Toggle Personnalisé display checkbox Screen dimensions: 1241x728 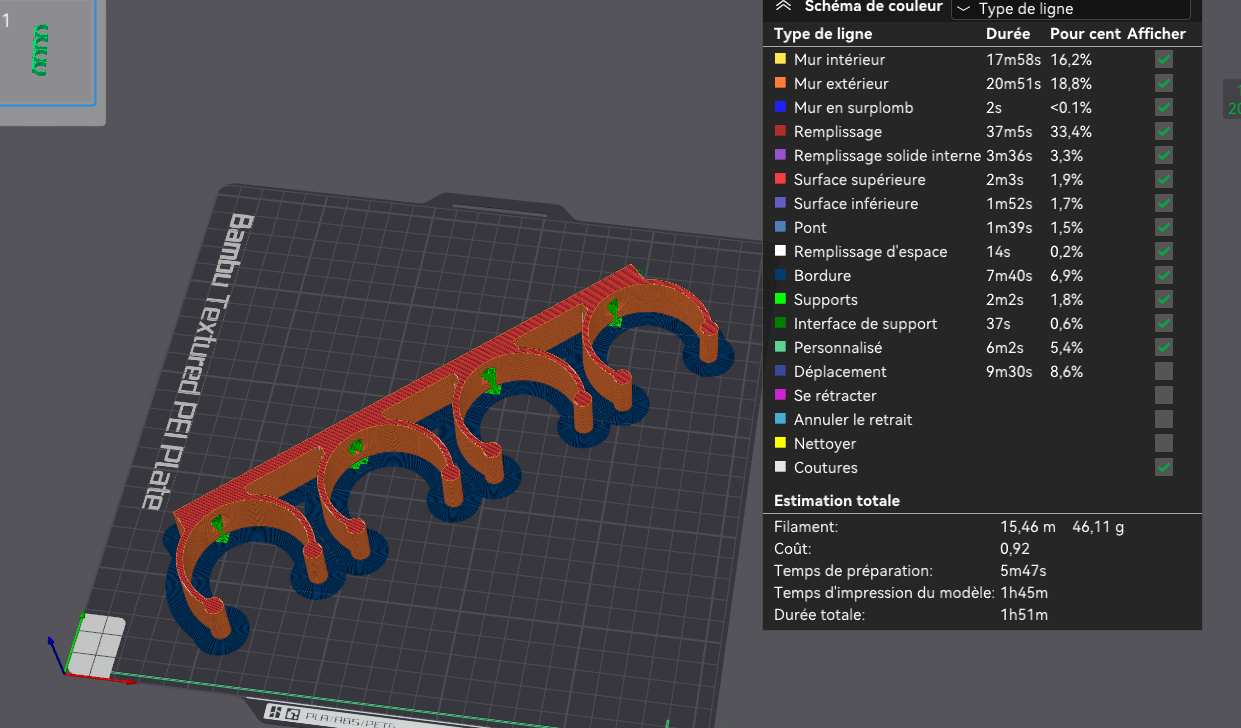(x=1163, y=348)
